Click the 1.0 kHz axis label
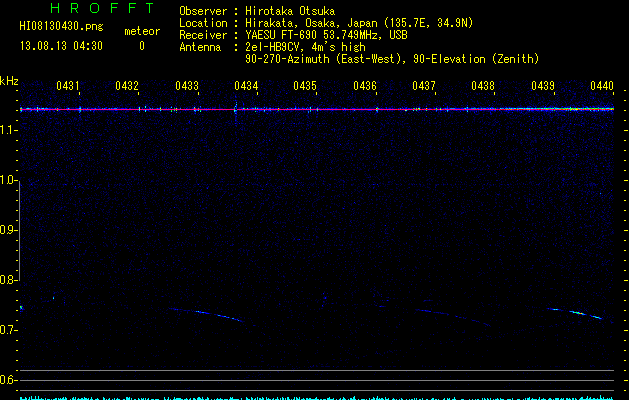Image resolution: width=629 pixels, height=400 pixels. pos(9,180)
